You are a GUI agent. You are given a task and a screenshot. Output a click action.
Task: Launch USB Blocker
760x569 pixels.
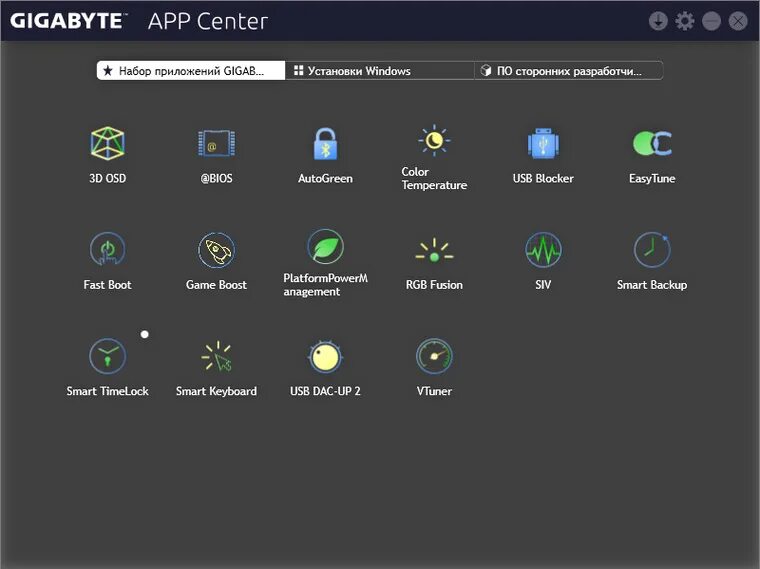coord(543,143)
